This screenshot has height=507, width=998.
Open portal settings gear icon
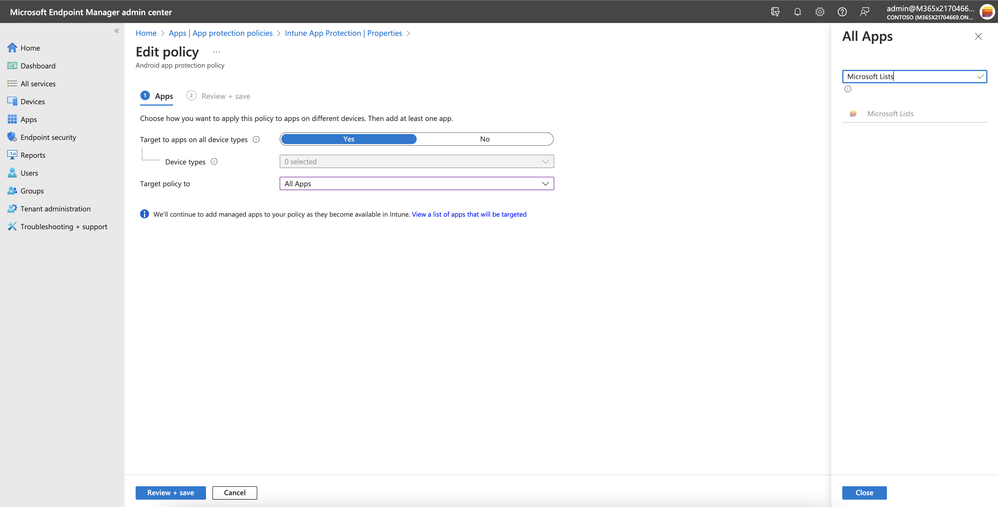click(x=820, y=11)
